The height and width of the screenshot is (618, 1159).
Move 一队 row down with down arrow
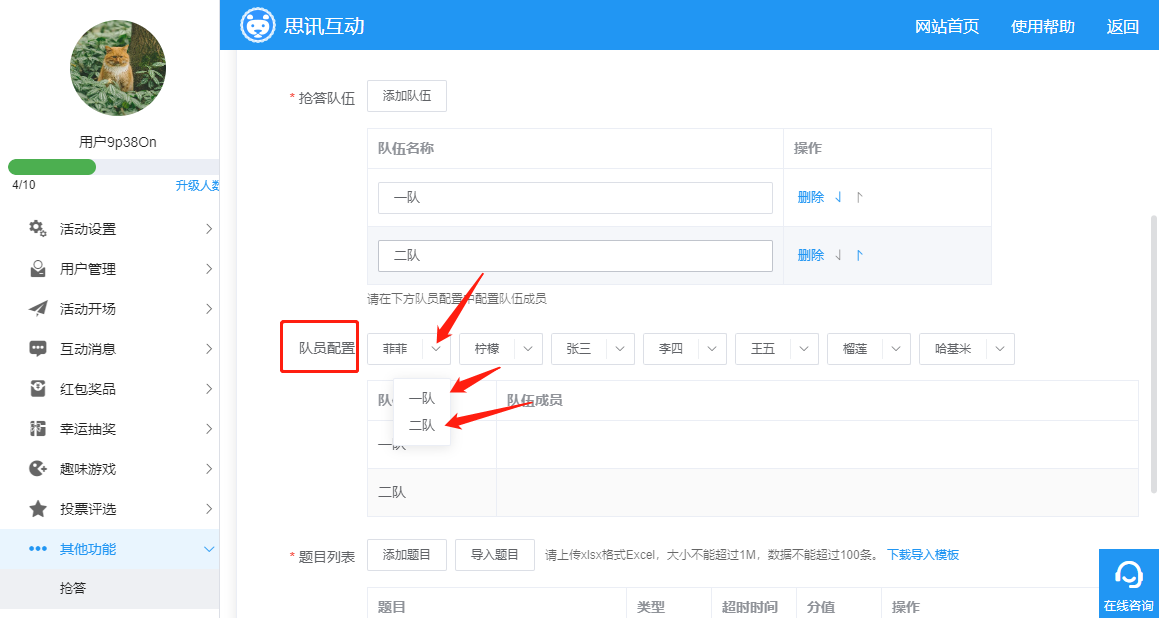click(x=838, y=197)
